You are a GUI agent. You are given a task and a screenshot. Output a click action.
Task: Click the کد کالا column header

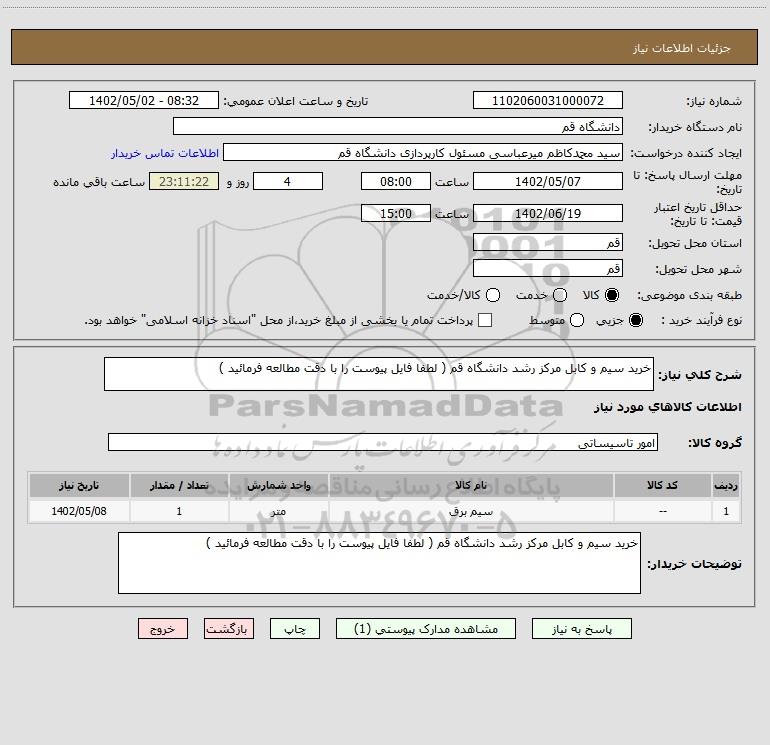tap(662, 485)
